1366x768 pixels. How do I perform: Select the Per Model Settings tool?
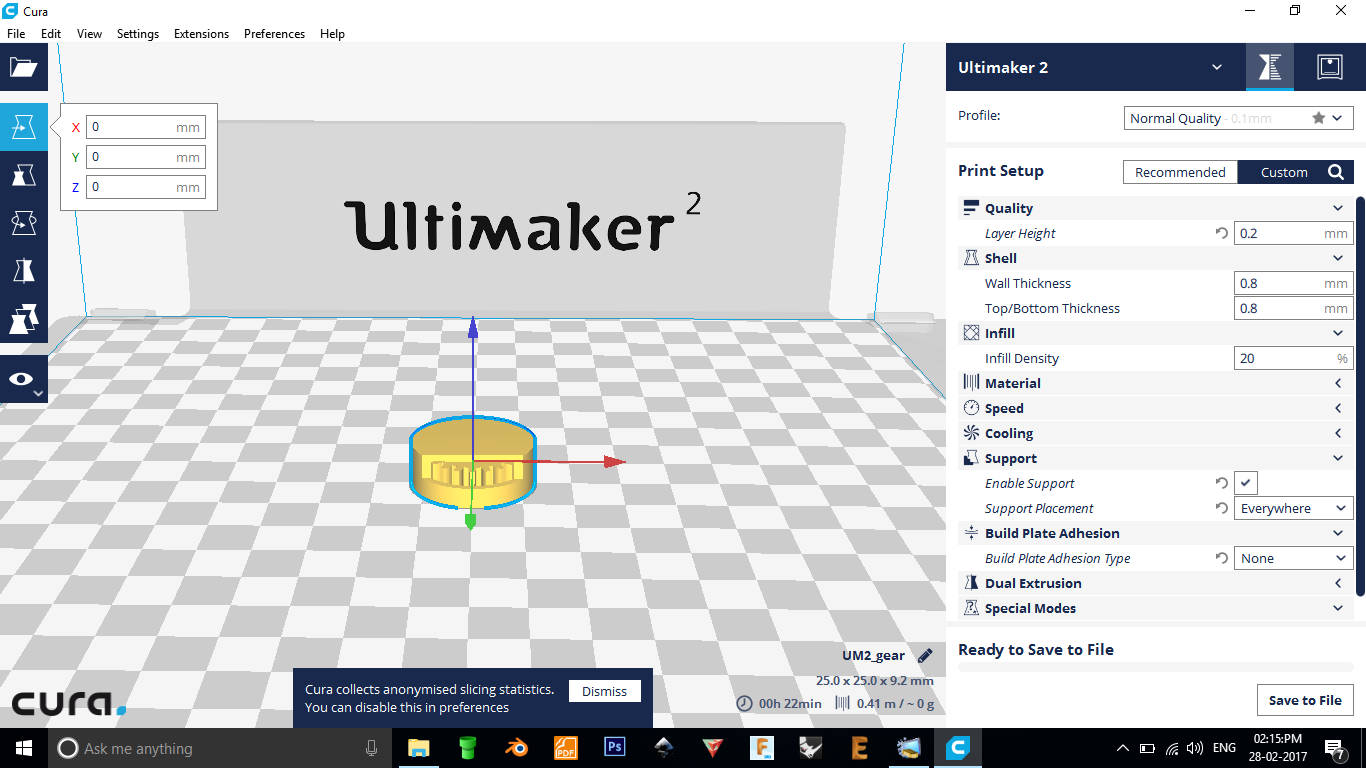point(23,319)
